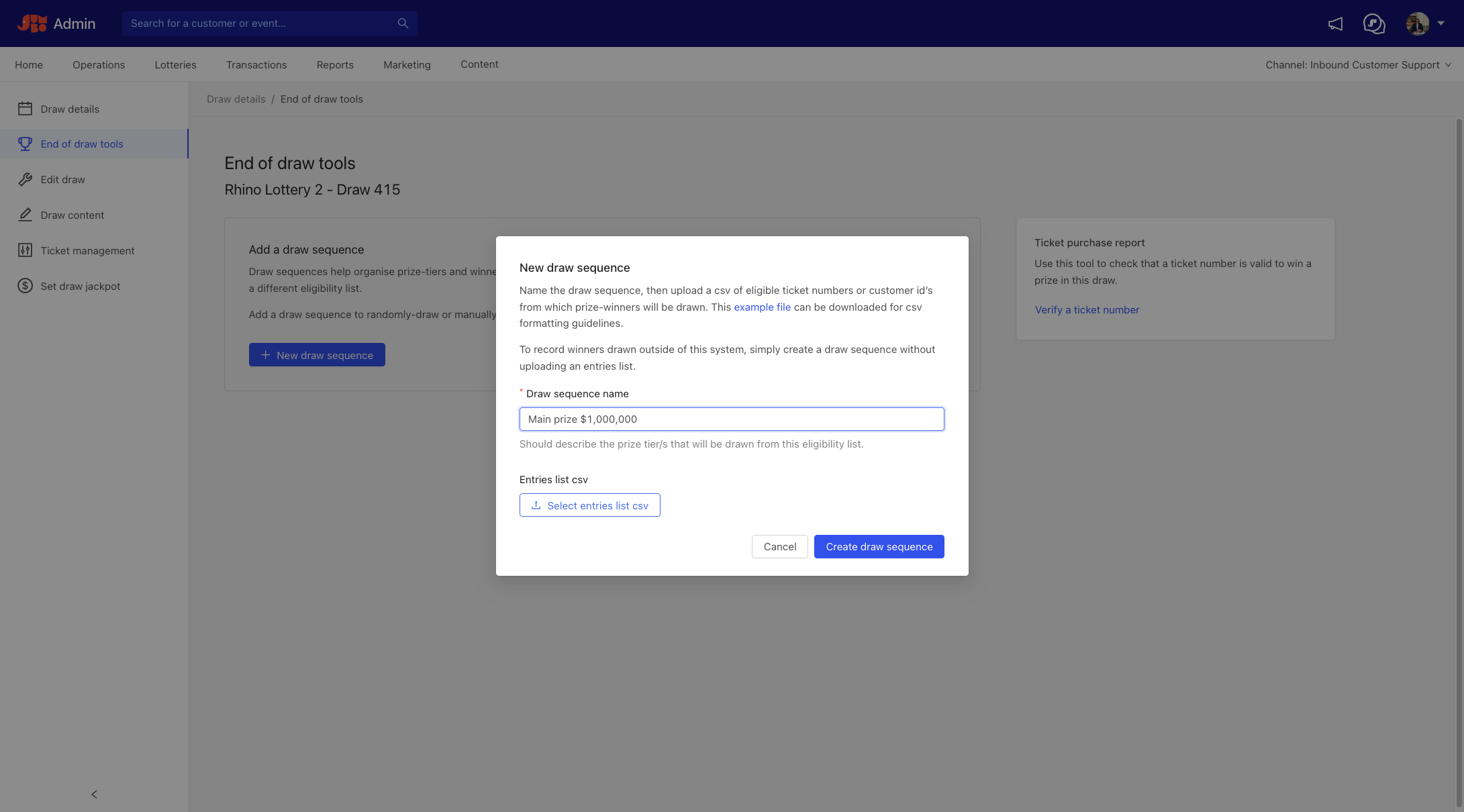Open the Reports menu
The height and width of the screenshot is (812, 1464).
point(335,65)
